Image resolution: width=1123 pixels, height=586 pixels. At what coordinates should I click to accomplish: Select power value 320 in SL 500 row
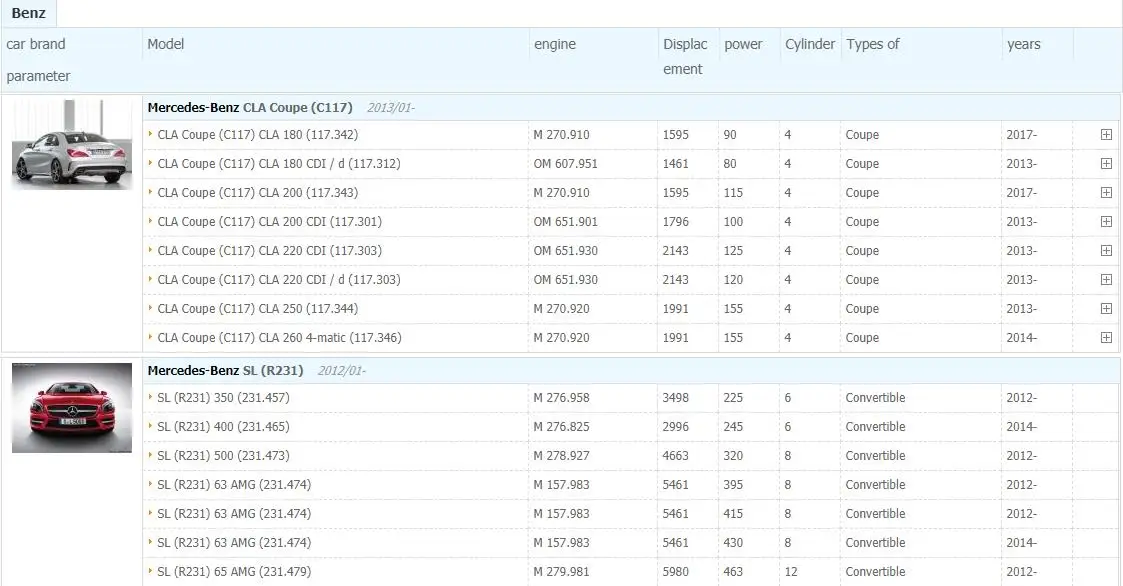pyautogui.click(x=733, y=456)
